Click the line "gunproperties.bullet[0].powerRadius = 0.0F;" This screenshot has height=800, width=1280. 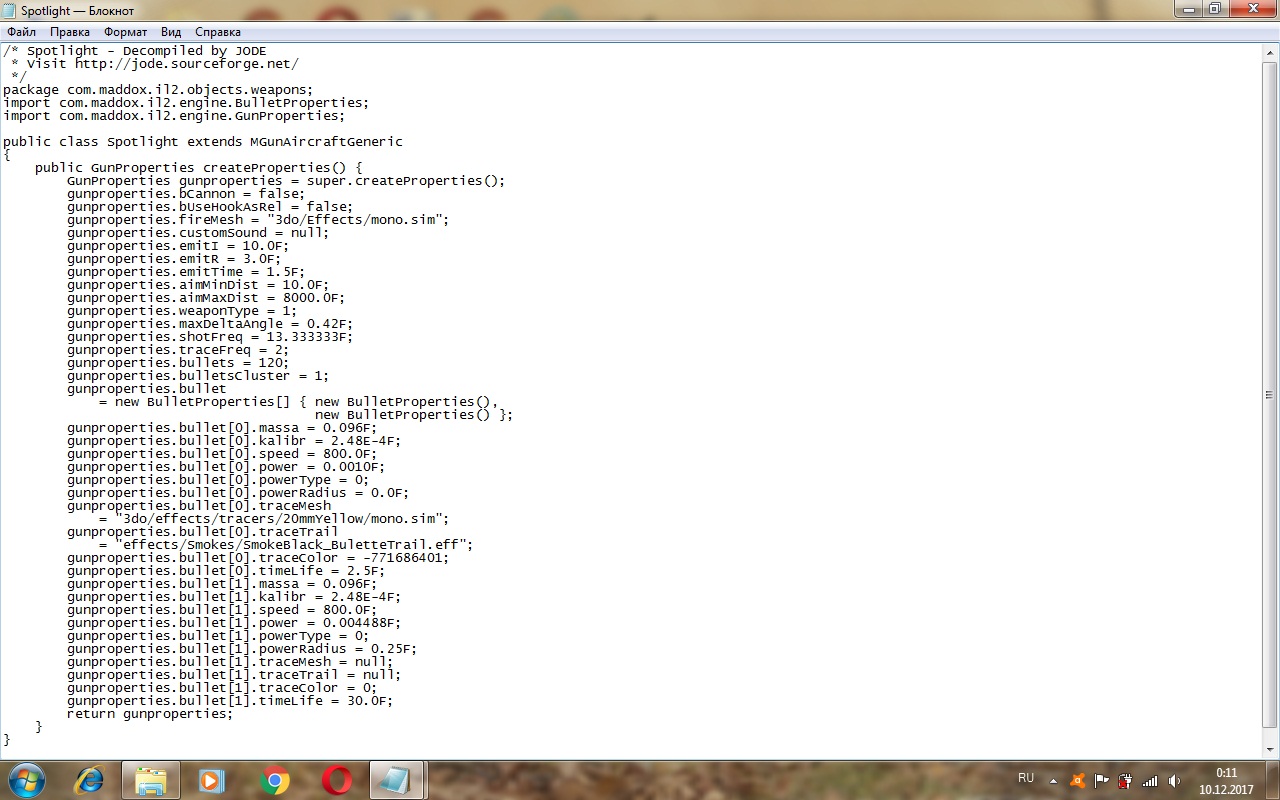238,492
